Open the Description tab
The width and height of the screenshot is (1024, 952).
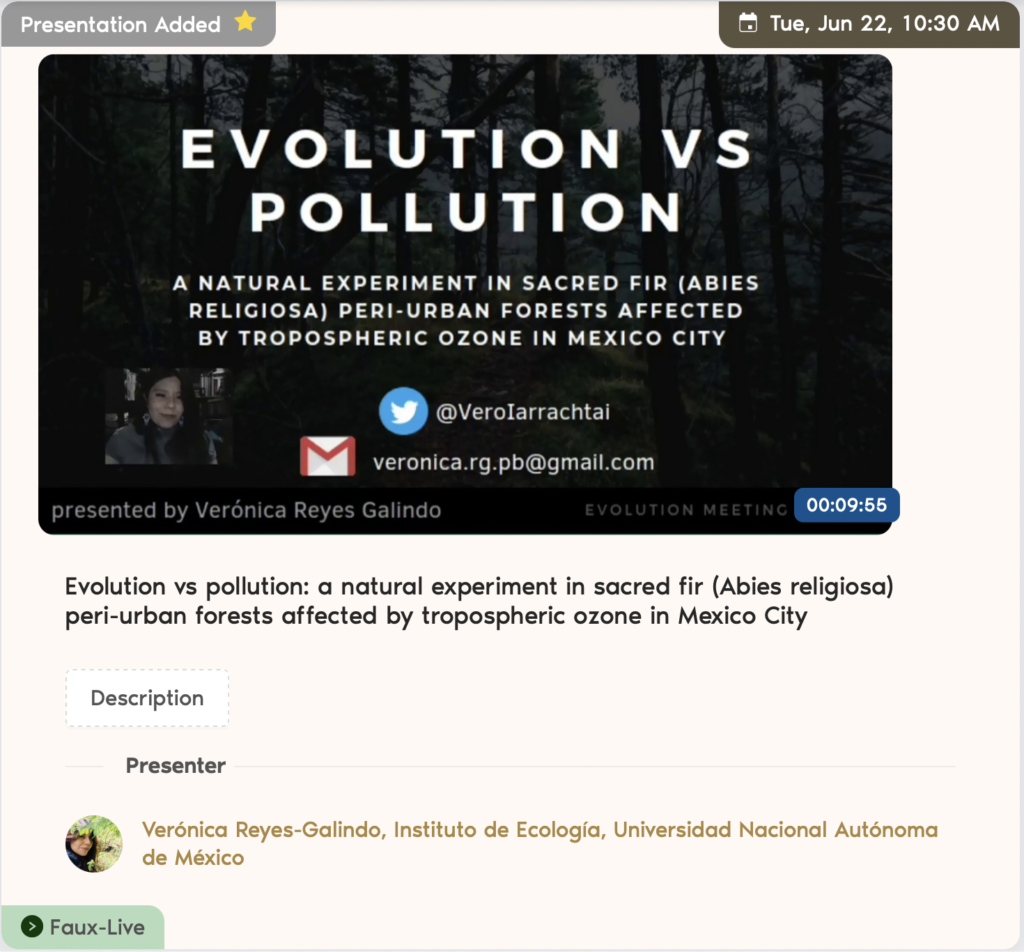click(147, 698)
